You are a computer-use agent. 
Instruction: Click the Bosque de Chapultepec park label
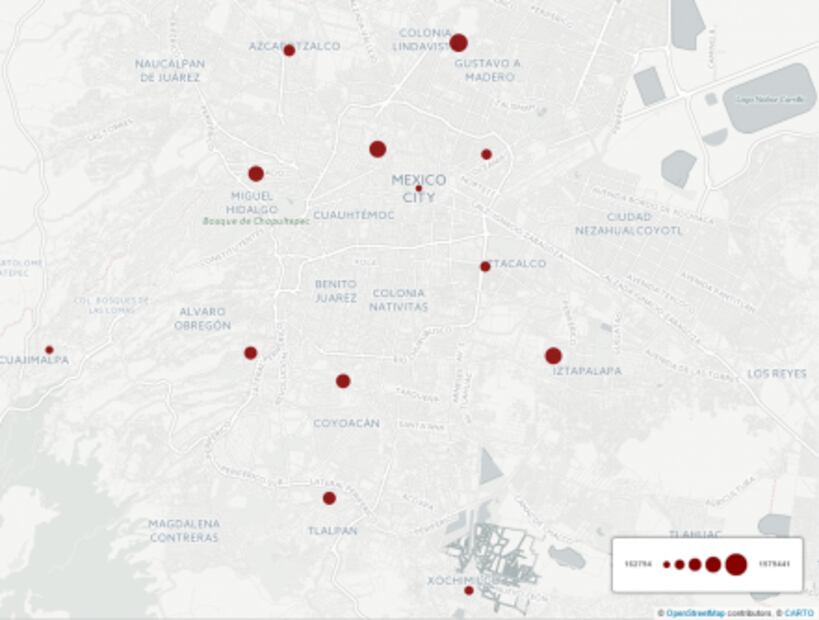coord(256,221)
